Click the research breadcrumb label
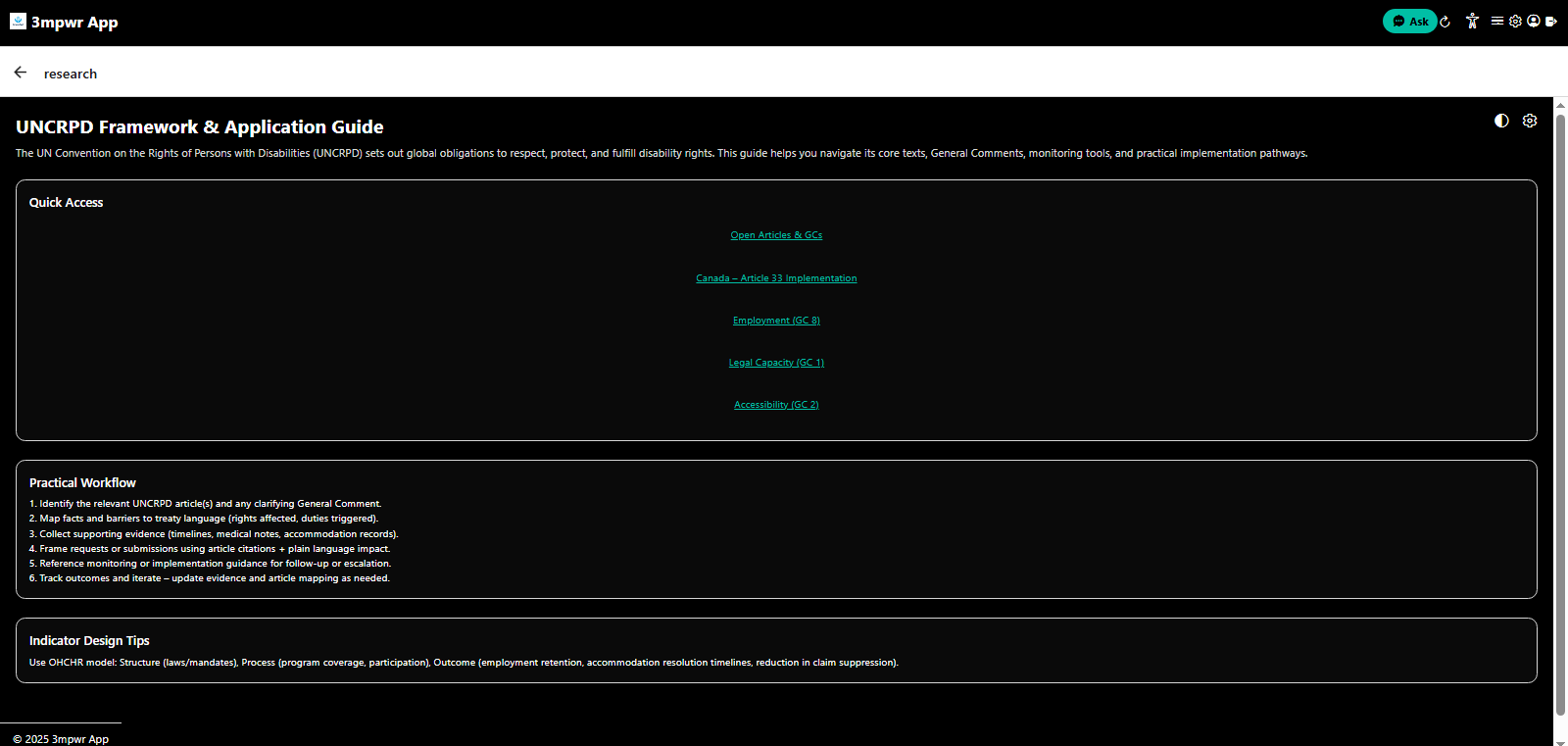 coord(71,74)
